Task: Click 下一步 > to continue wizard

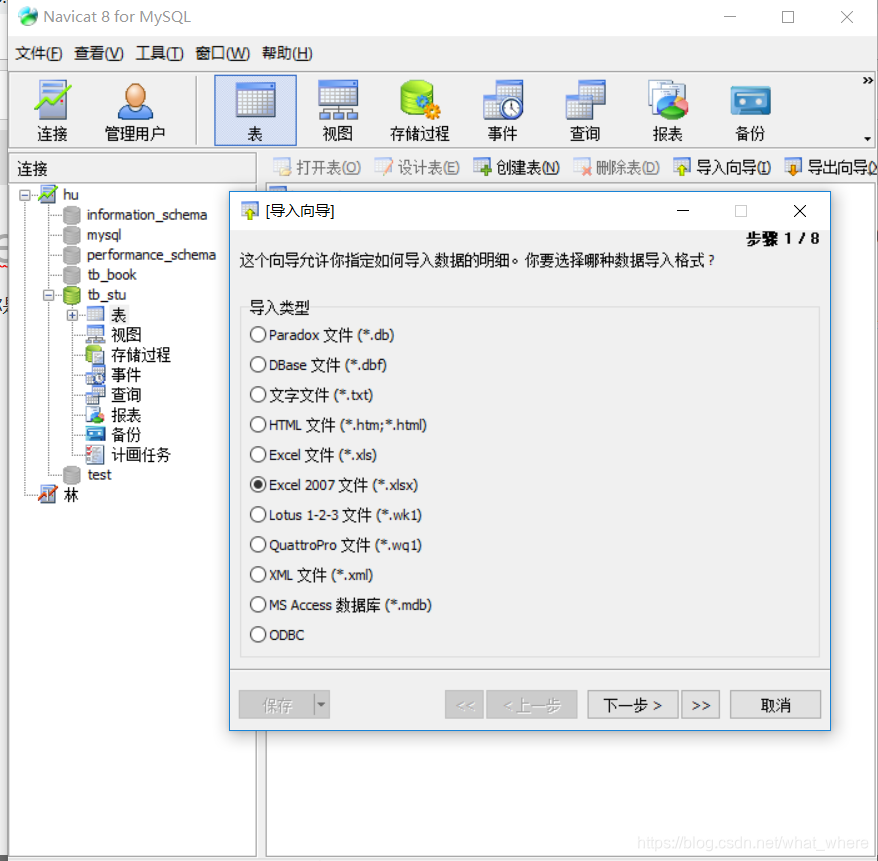Action: 633,704
